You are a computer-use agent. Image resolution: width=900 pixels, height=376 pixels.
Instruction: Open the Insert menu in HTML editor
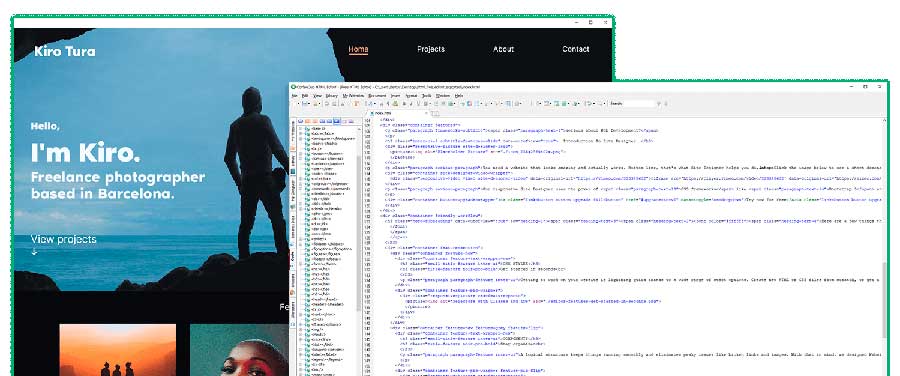coord(395,95)
